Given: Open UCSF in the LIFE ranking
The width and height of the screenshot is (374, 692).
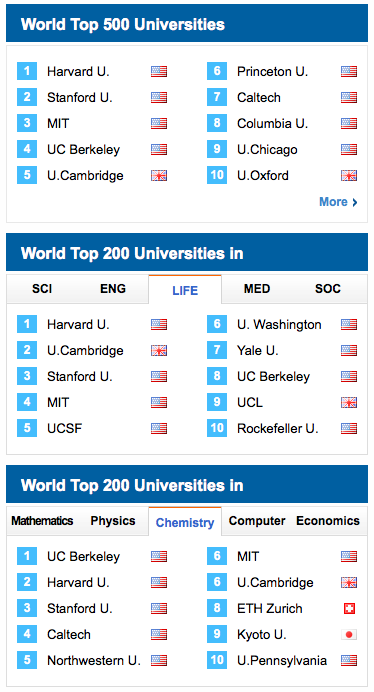Looking at the screenshot, I should click(x=64, y=429).
